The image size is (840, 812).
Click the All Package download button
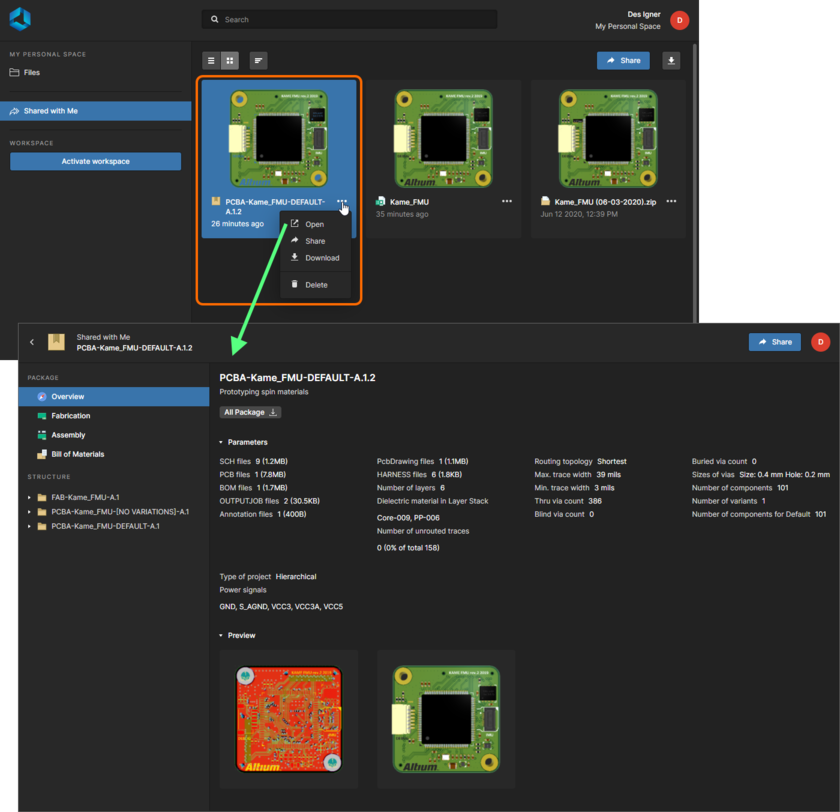(x=249, y=411)
